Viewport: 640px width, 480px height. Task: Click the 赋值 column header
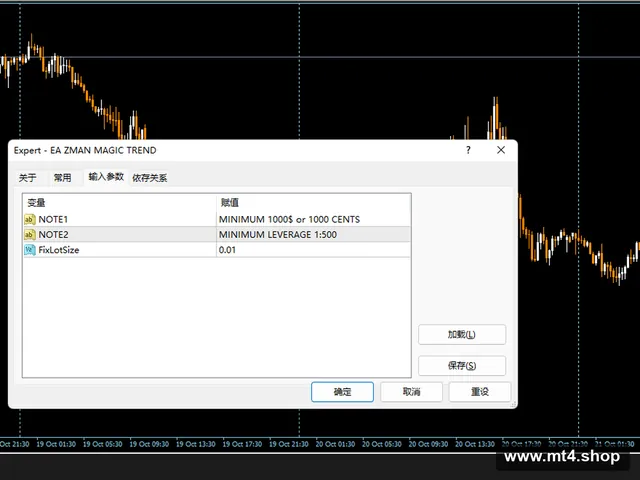[x=313, y=203]
